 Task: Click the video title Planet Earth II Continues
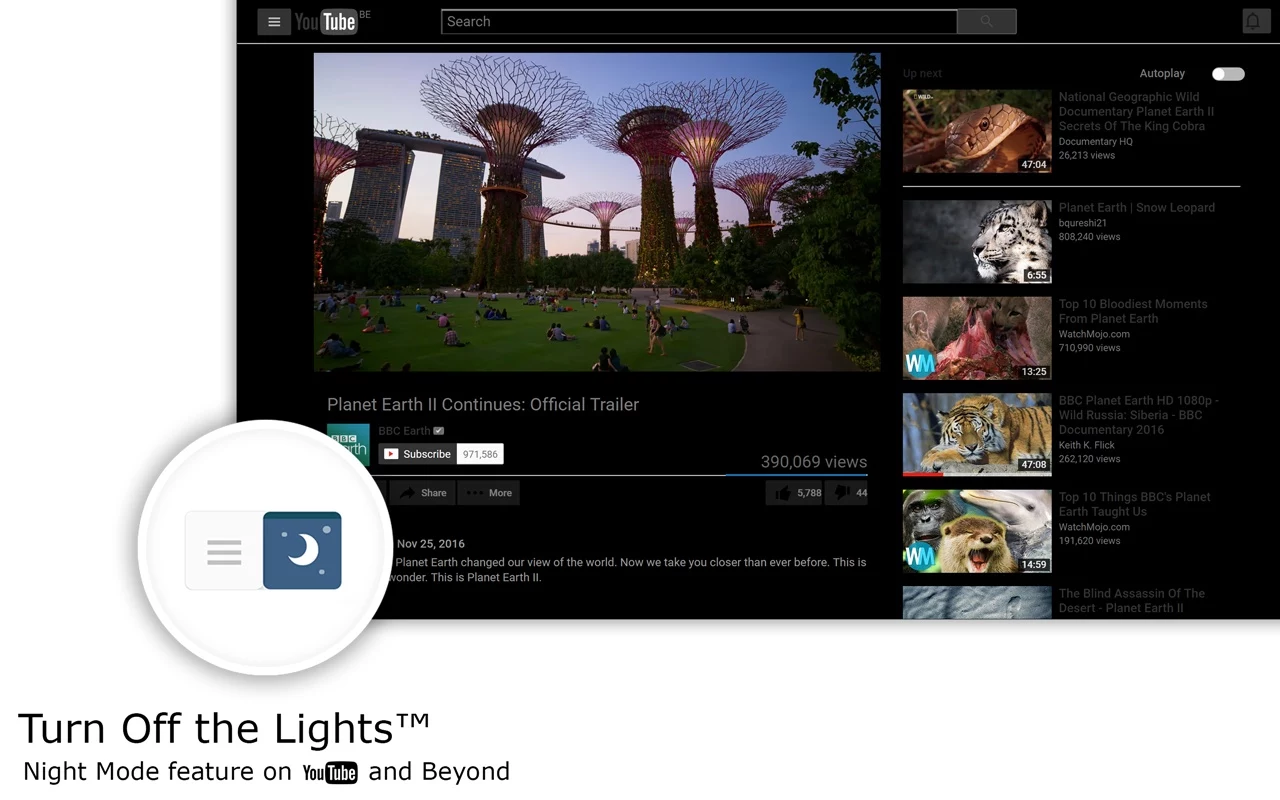click(x=483, y=404)
